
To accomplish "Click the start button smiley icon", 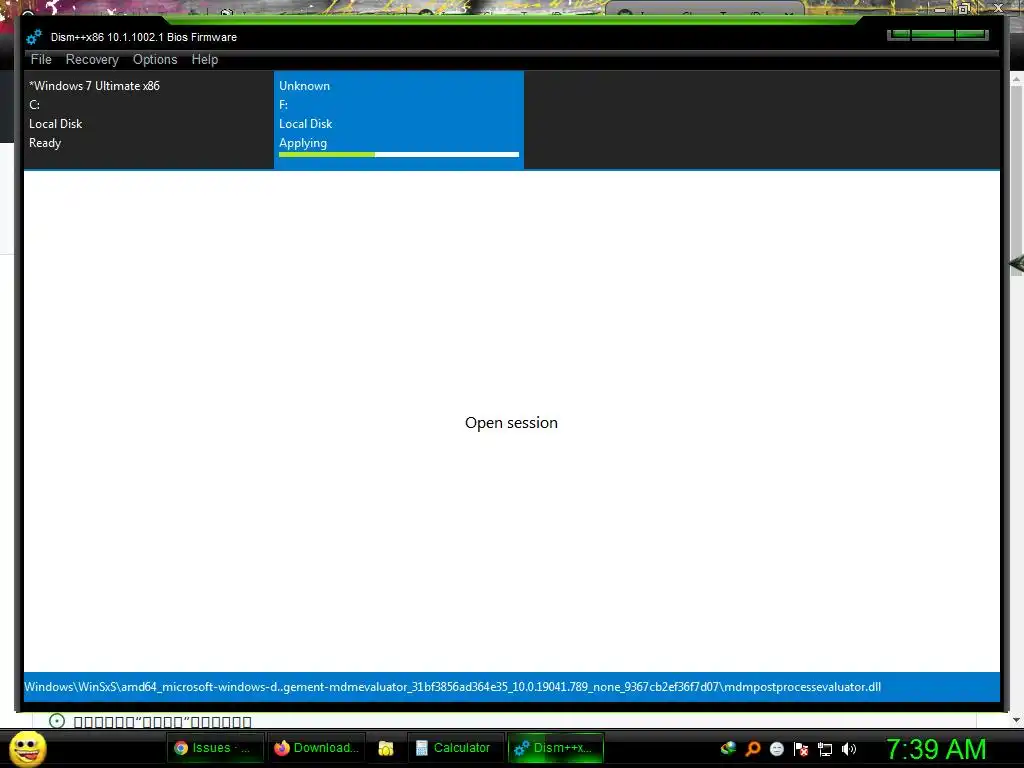I will [x=27, y=748].
